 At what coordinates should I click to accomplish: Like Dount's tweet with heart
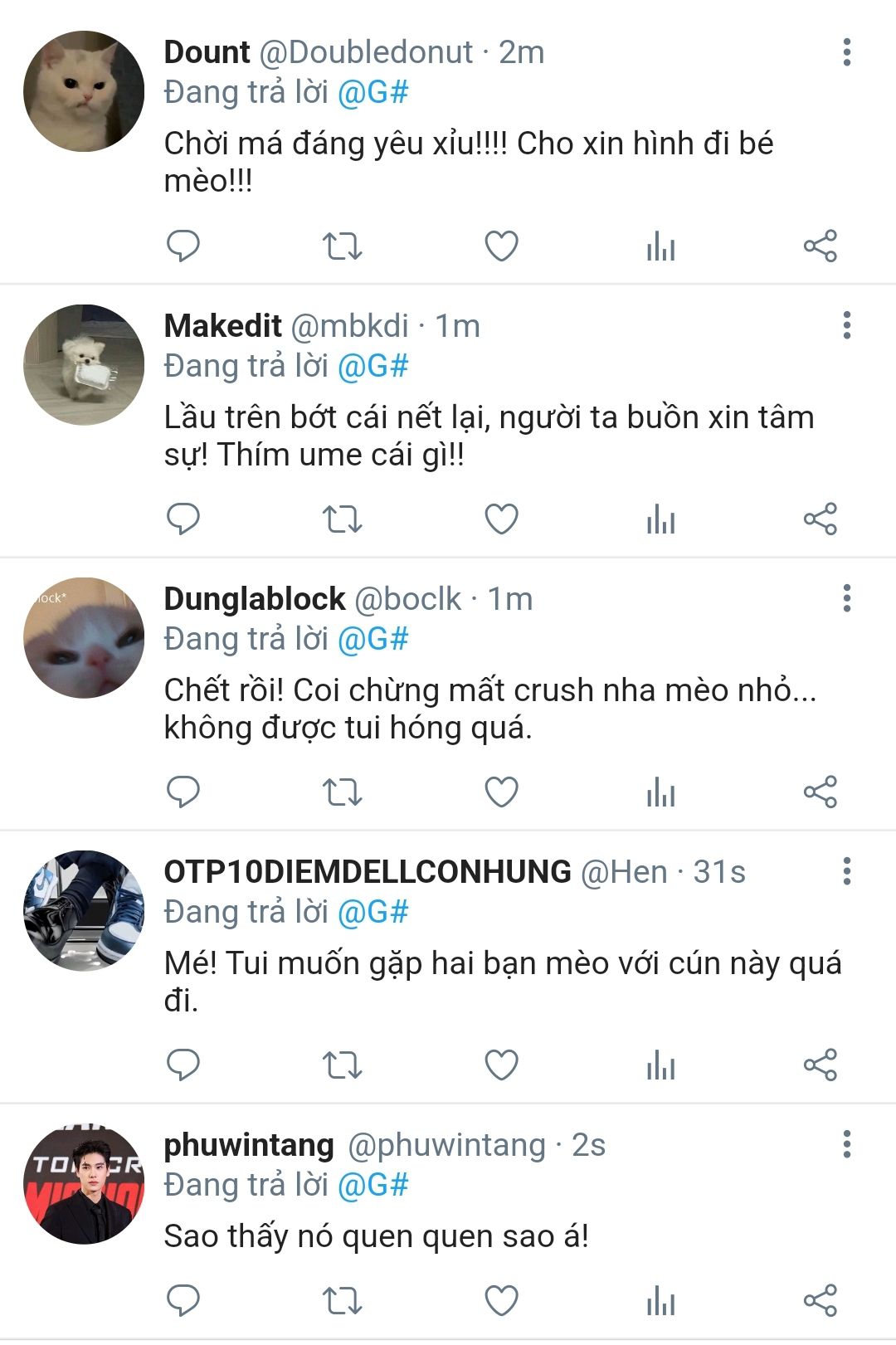tap(501, 246)
